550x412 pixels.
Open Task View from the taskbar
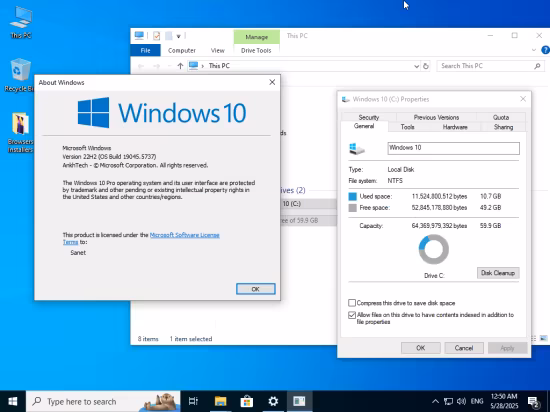pos(193,401)
